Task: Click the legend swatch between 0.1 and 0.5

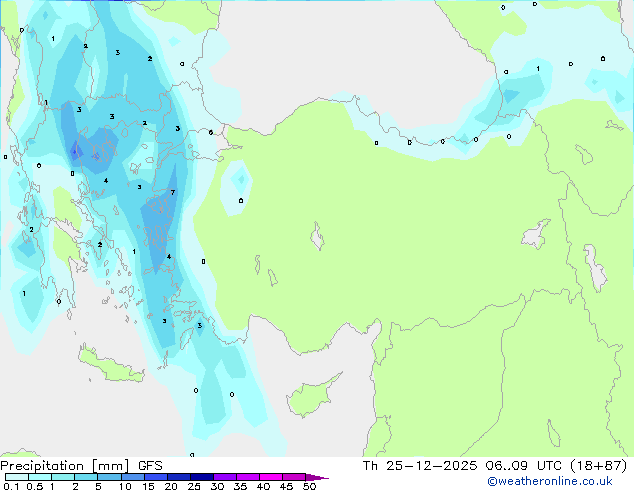Action: click(x=17, y=477)
